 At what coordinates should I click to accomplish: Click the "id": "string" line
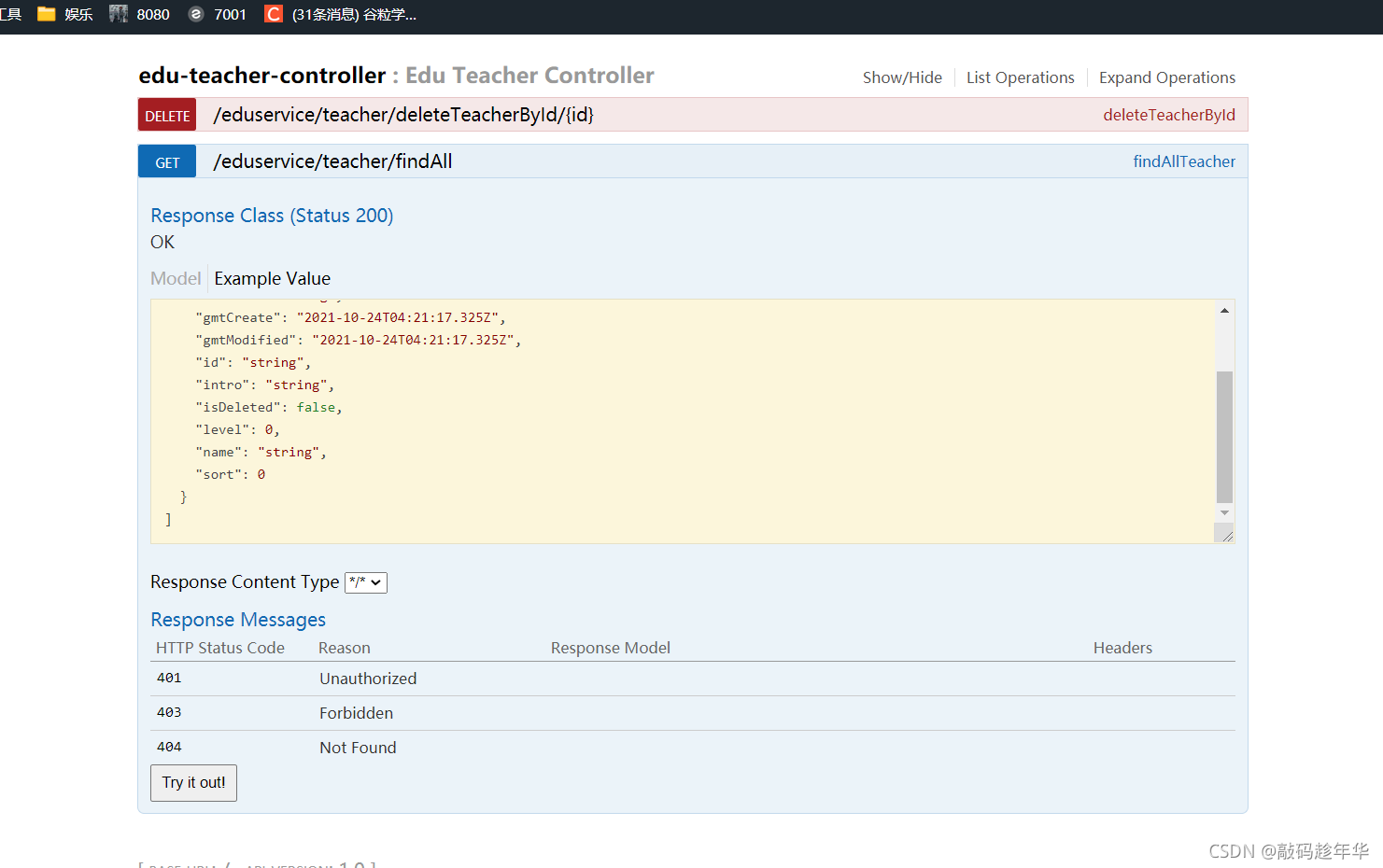coord(253,362)
